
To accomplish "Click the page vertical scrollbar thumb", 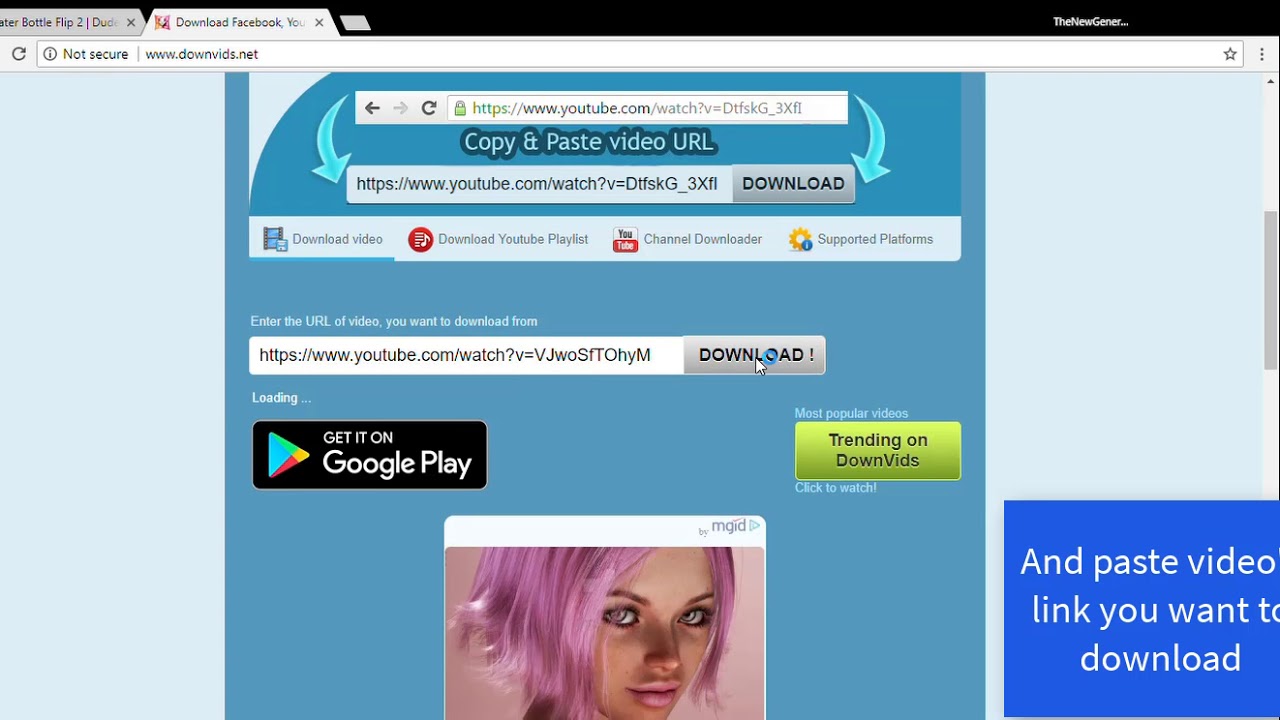I will (x=1271, y=290).
